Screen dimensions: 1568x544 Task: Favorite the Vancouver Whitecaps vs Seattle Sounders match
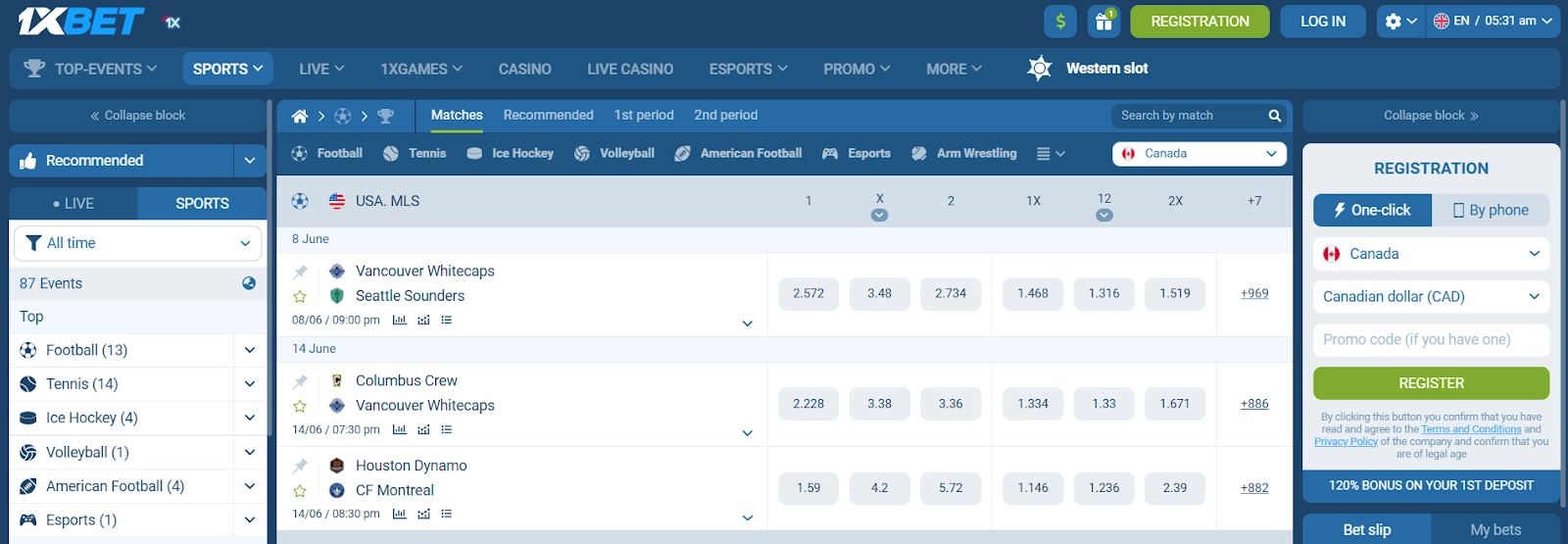pyautogui.click(x=300, y=296)
